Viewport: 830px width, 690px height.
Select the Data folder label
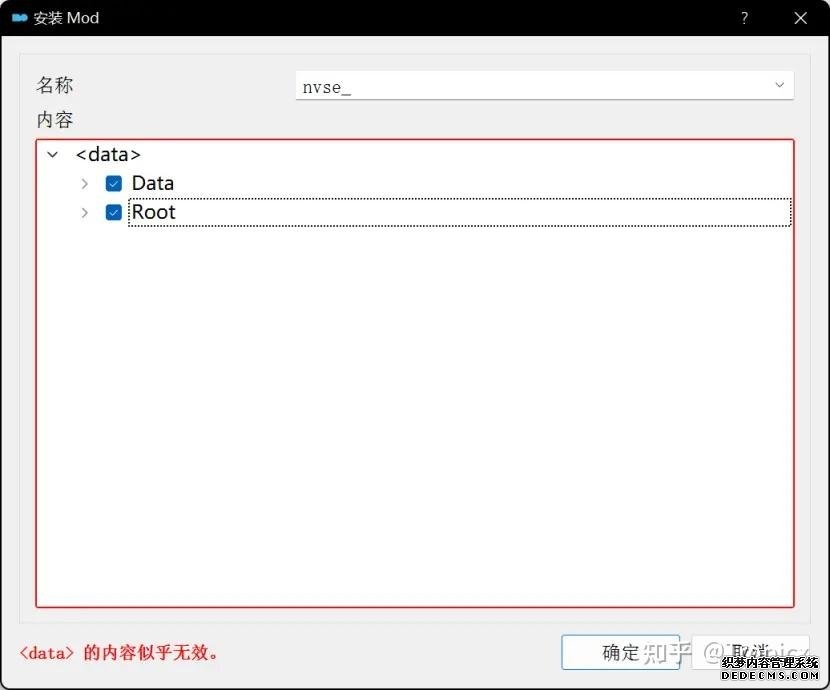point(153,184)
